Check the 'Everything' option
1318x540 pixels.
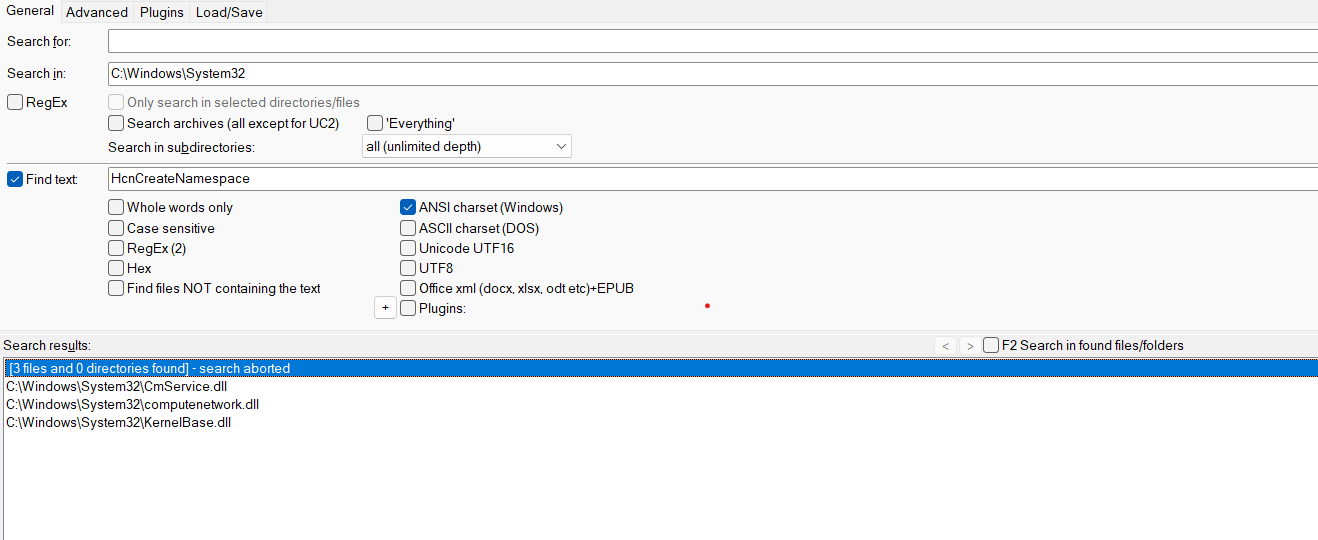click(x=375, y=123)
